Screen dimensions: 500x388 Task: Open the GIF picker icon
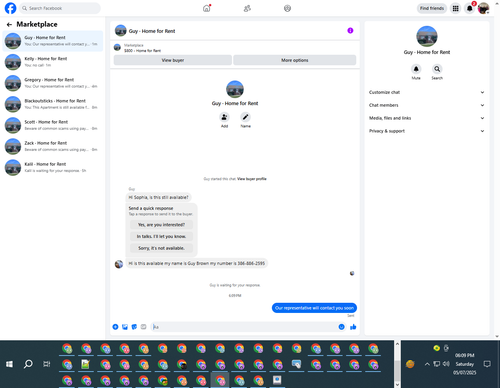click(x=143, y=327)
